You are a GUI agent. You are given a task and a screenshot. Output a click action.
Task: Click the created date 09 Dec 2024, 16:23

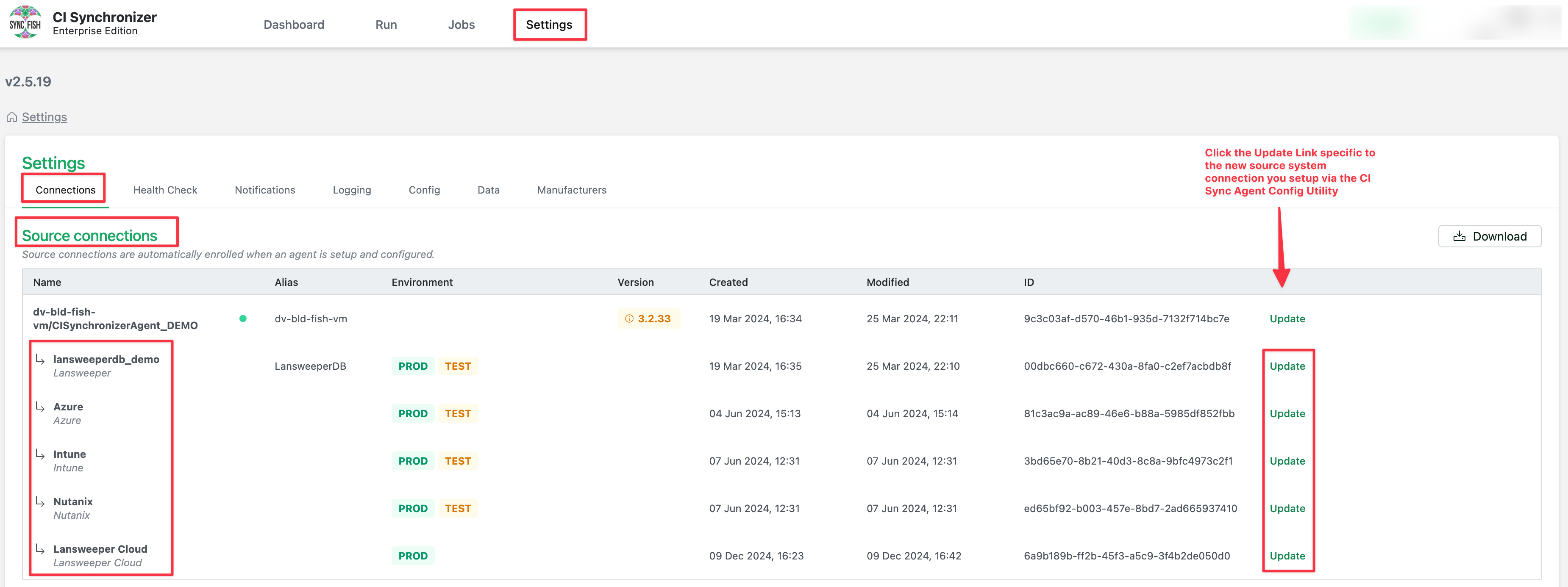(x=756, y=555)
